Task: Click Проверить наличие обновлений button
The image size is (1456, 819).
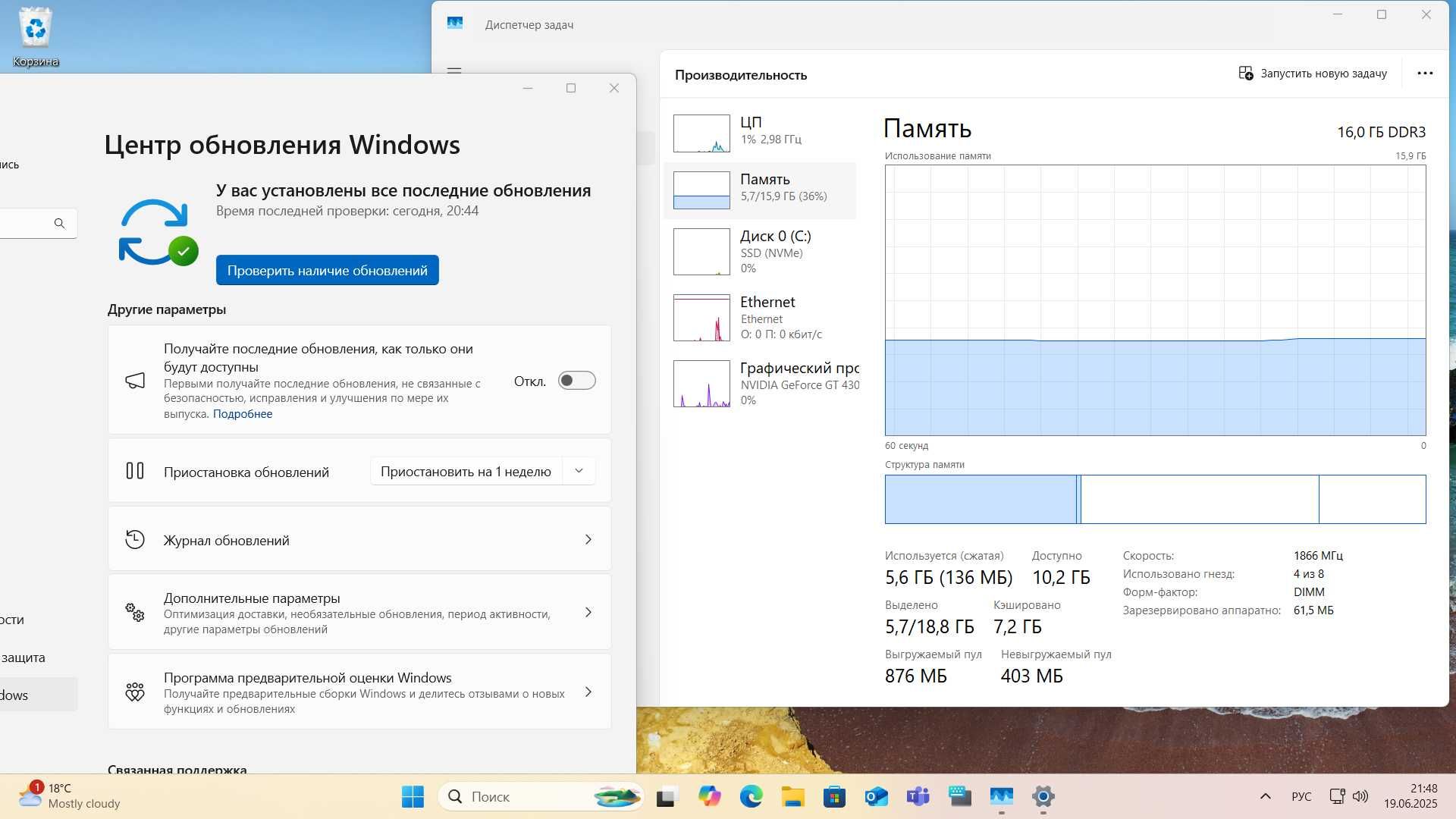Action: pyautogui.click(x=328, y=270)
